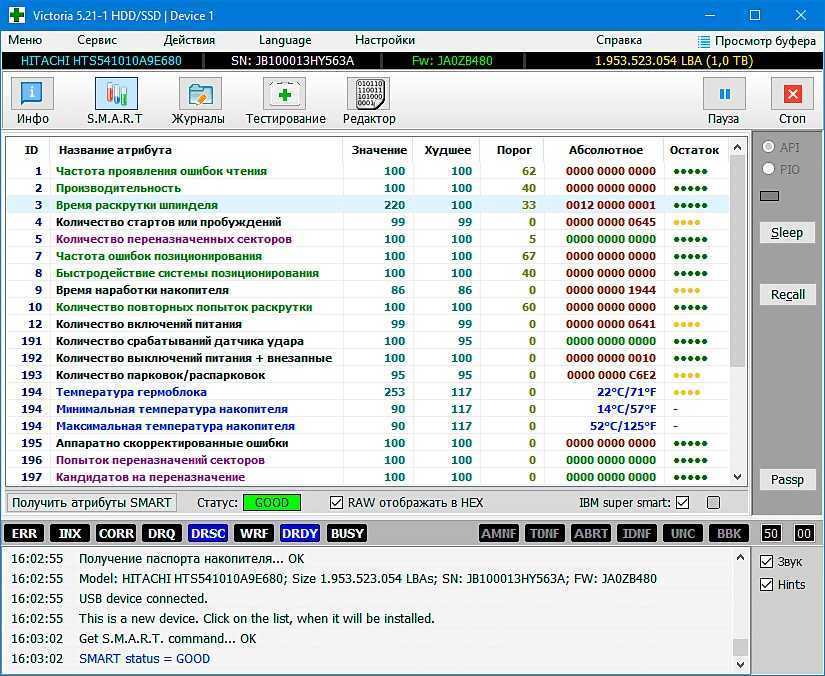Click the CORR status indicator
Screen dimensions: 825x676
(116, 533)
